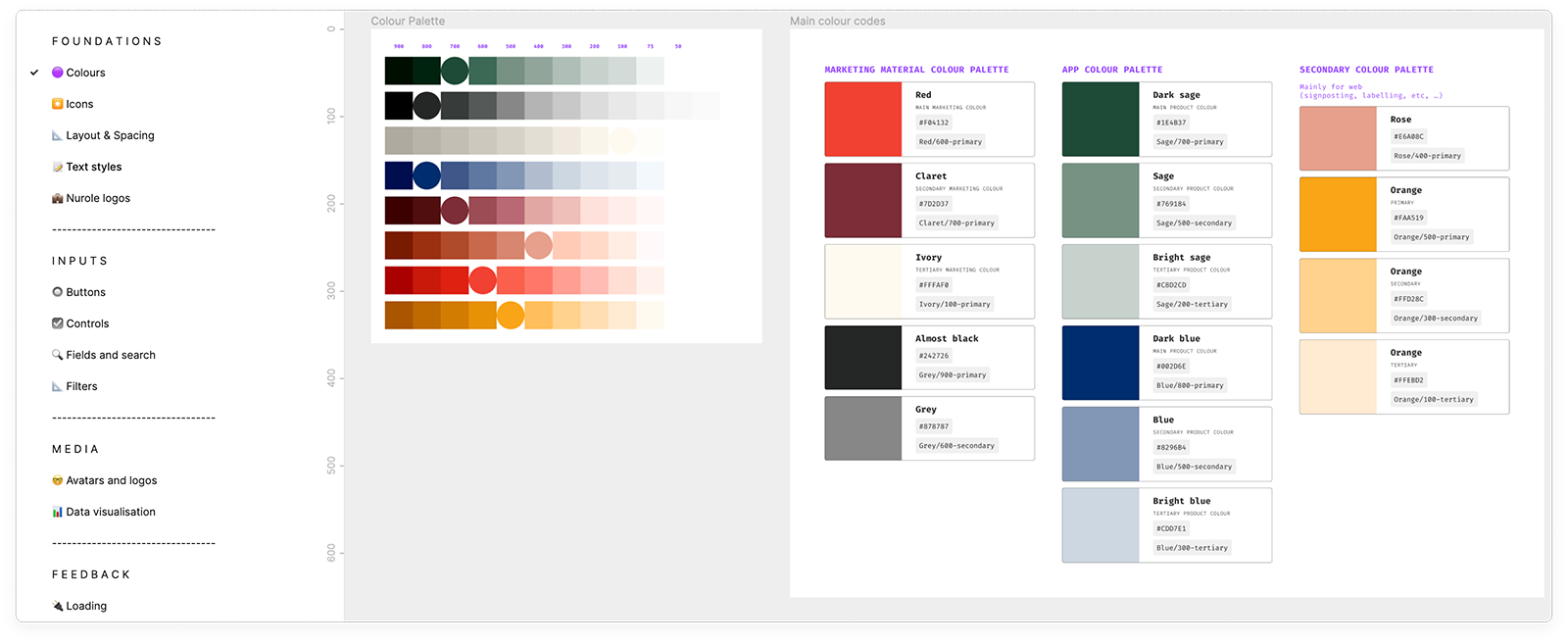
Task: Click the #878787 Grey card's swatch
Action: [863, 428]
